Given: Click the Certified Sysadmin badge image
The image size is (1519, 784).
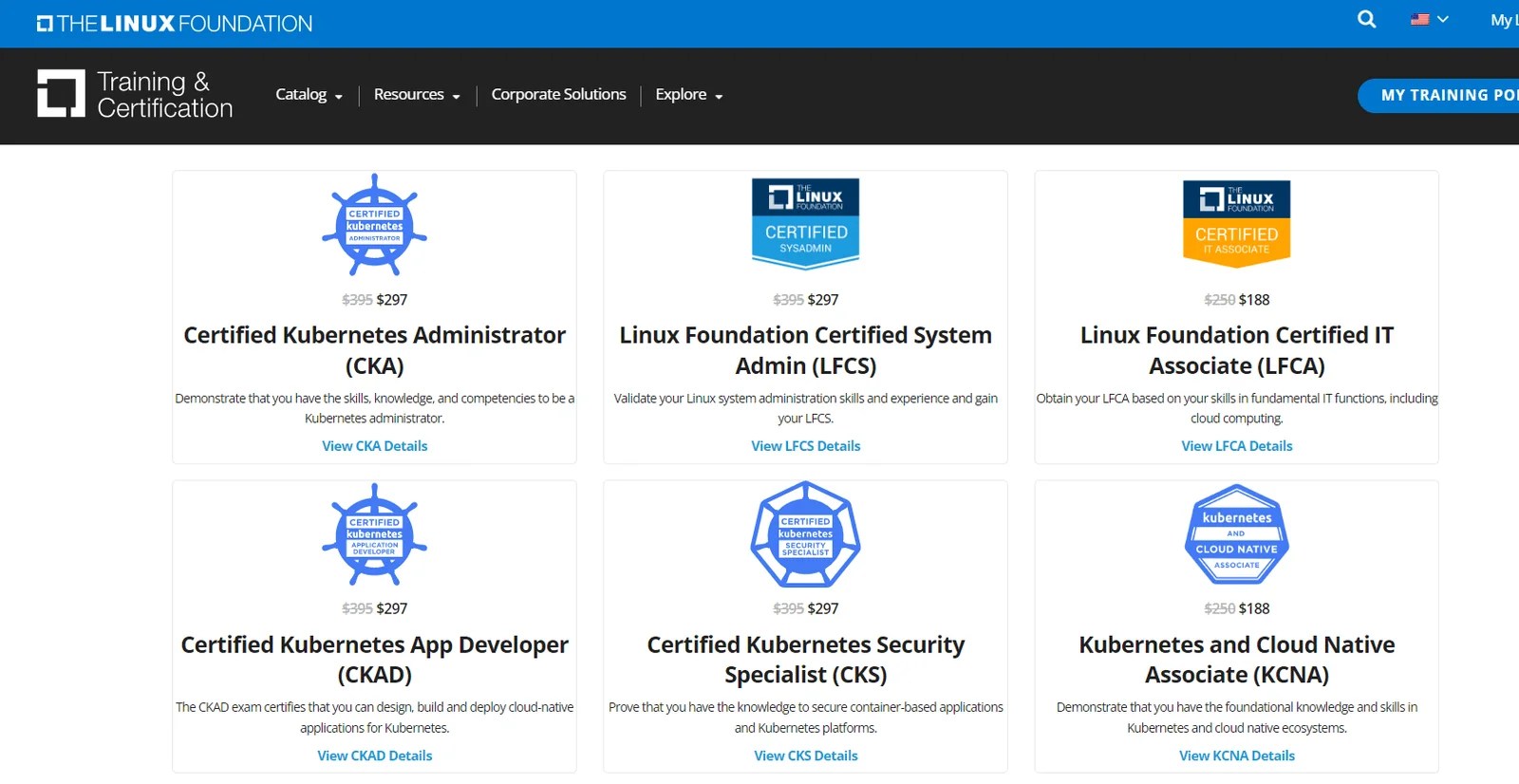Looking at the screenshot, I should coord(806,224).
